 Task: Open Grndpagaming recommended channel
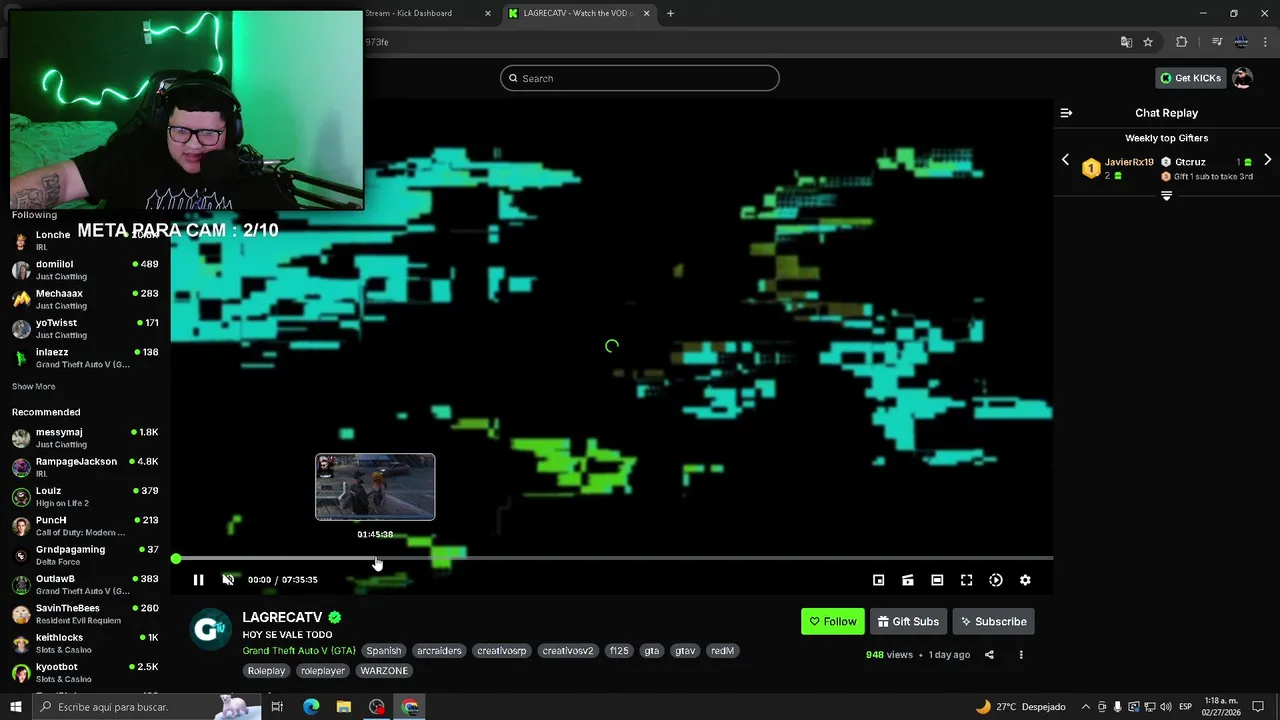pyautogui.click(x=85, y=555)
